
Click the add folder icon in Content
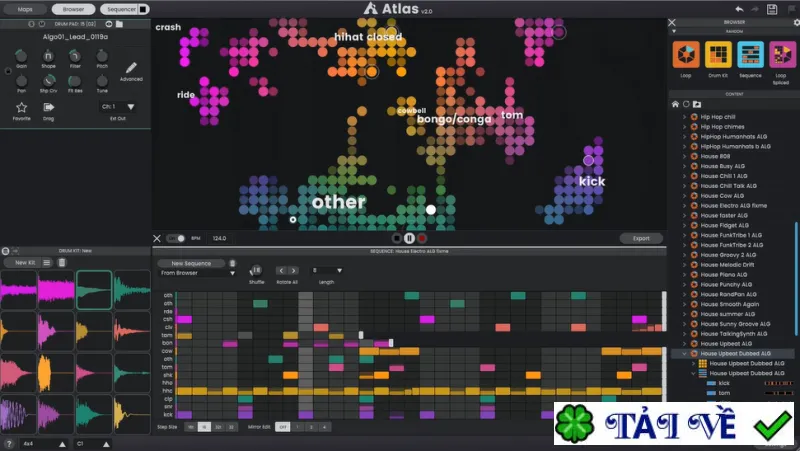(697, 104)
